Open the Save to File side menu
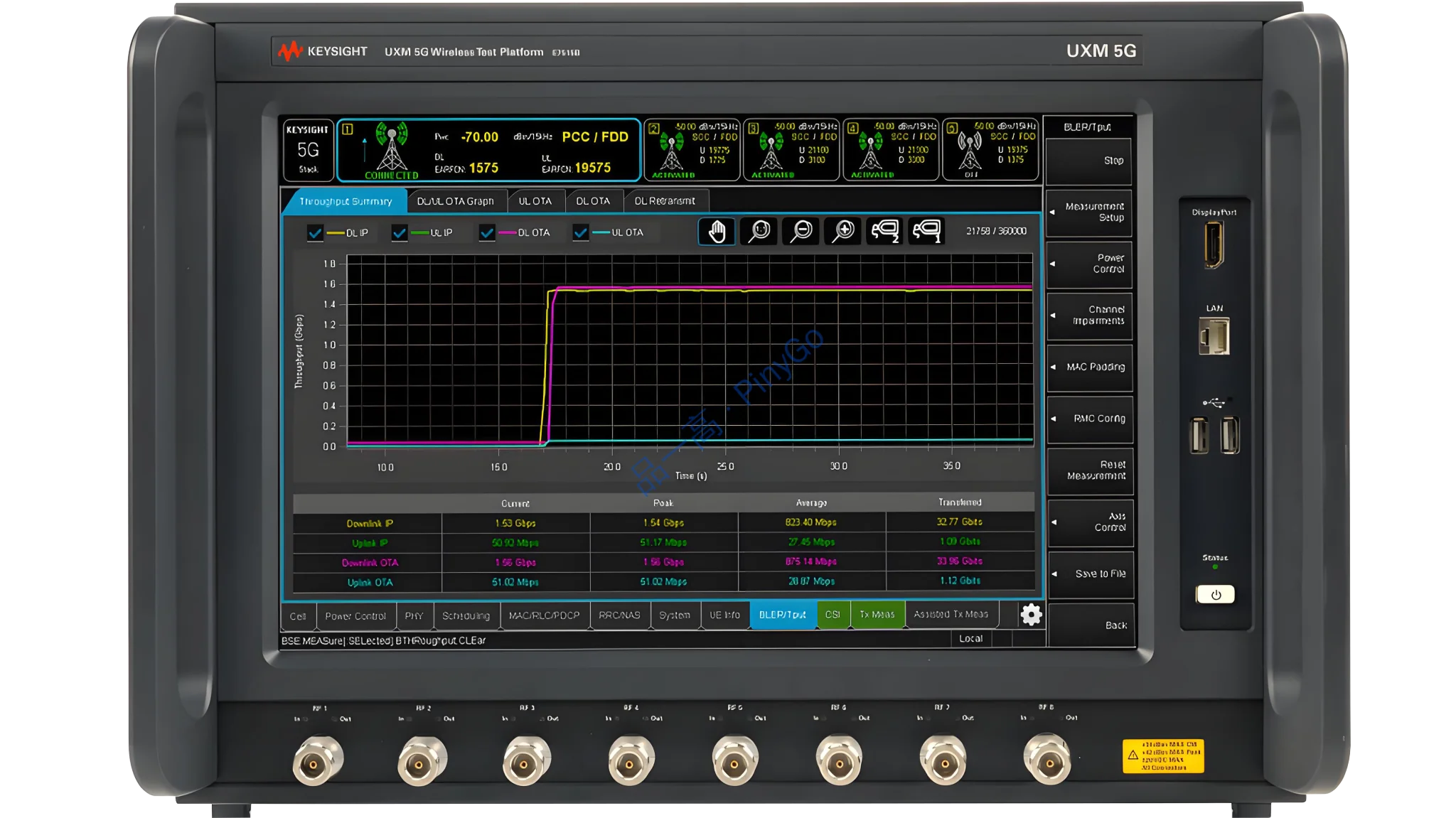 tap(1090, 574)
